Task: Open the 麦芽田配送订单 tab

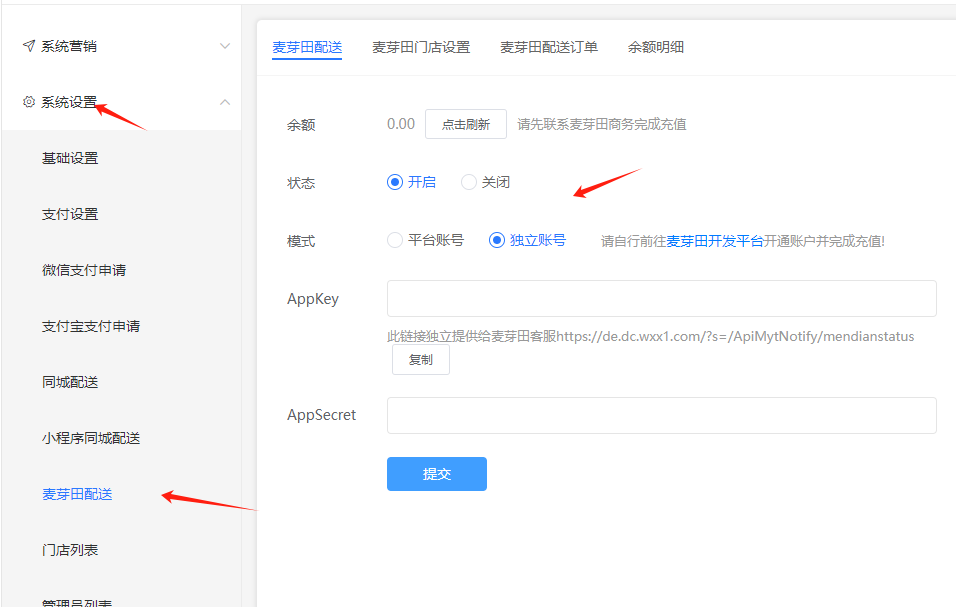Action: click(x=549, y=47)
